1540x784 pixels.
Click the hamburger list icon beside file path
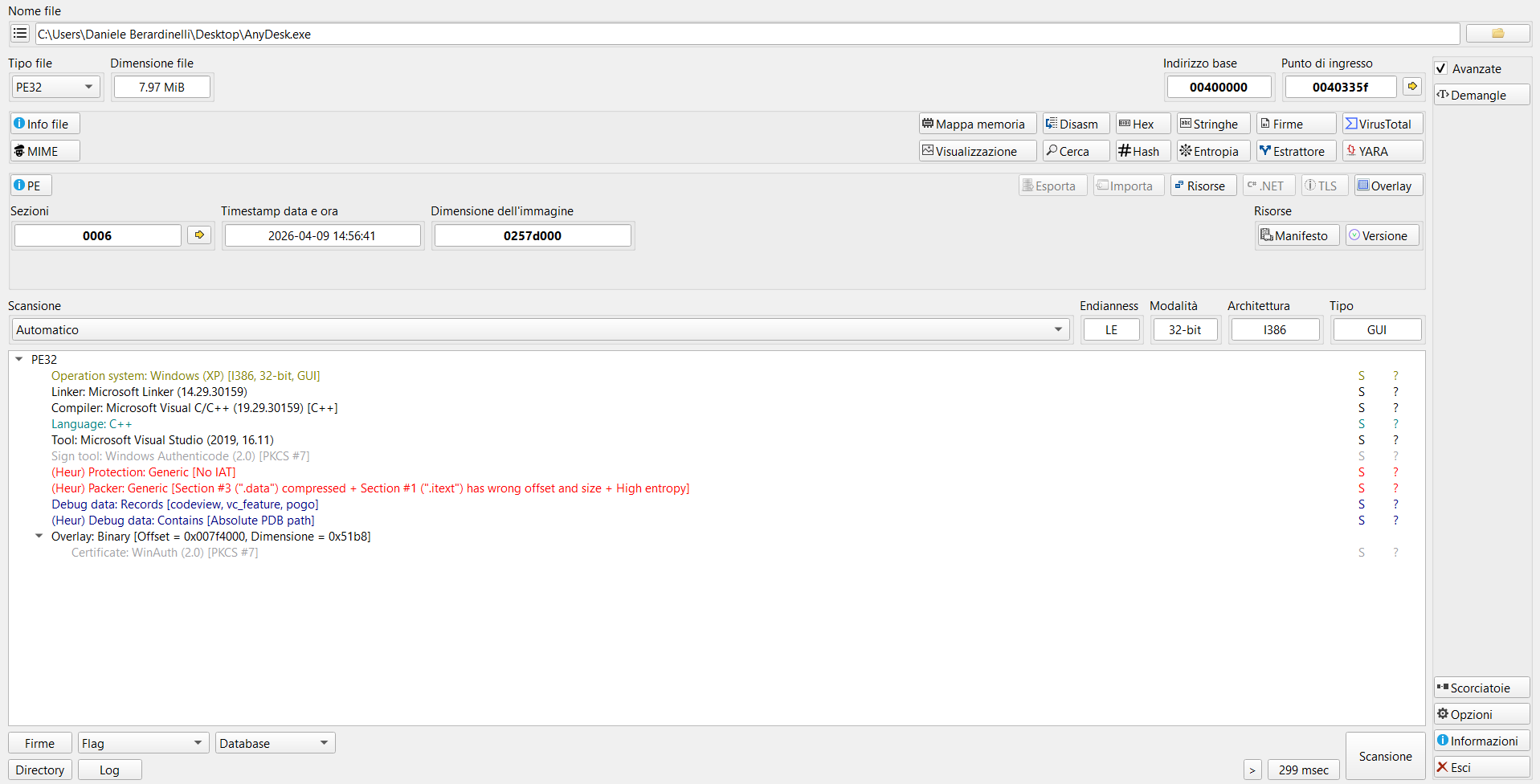tap(20, 34)
